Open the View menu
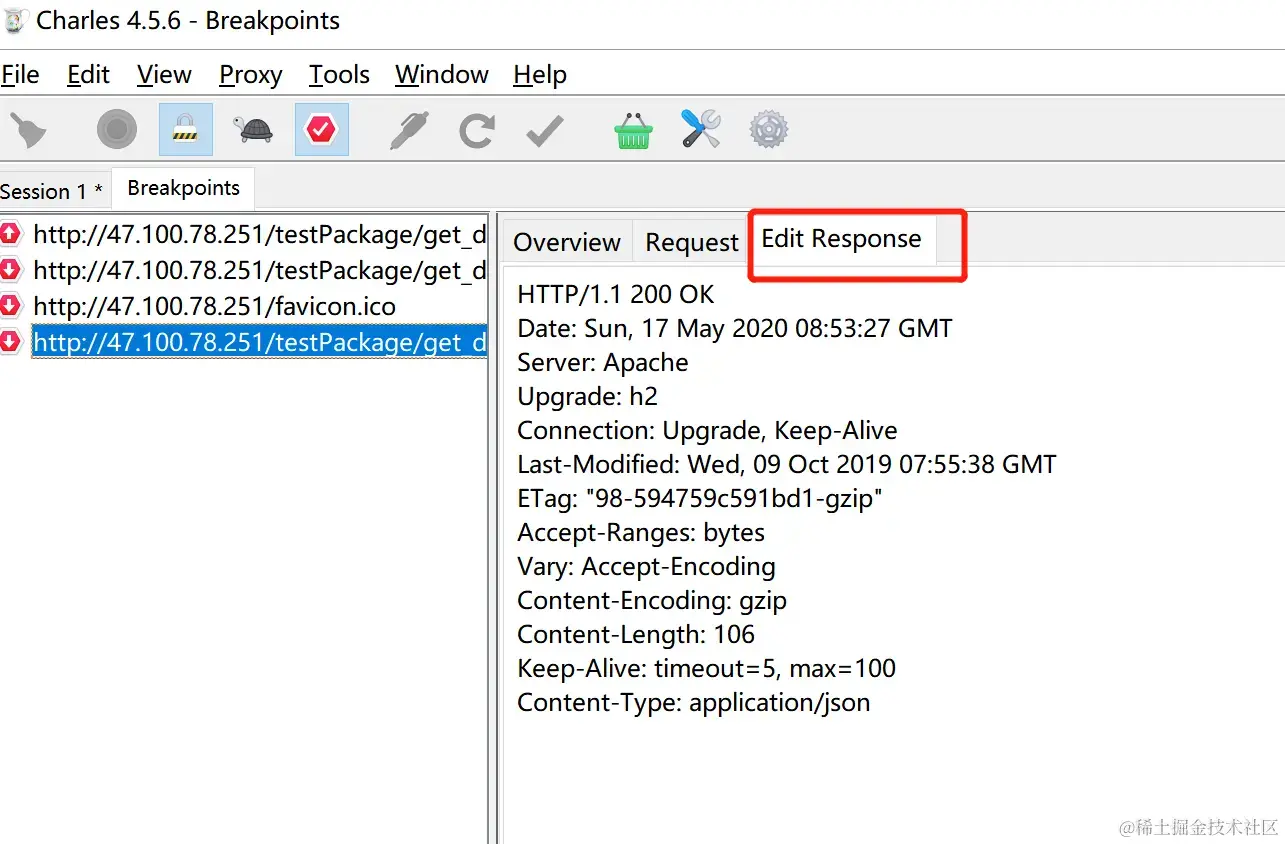Image resolution: width=1285 pixels, height=844 pixels. [x=164, y=75]
